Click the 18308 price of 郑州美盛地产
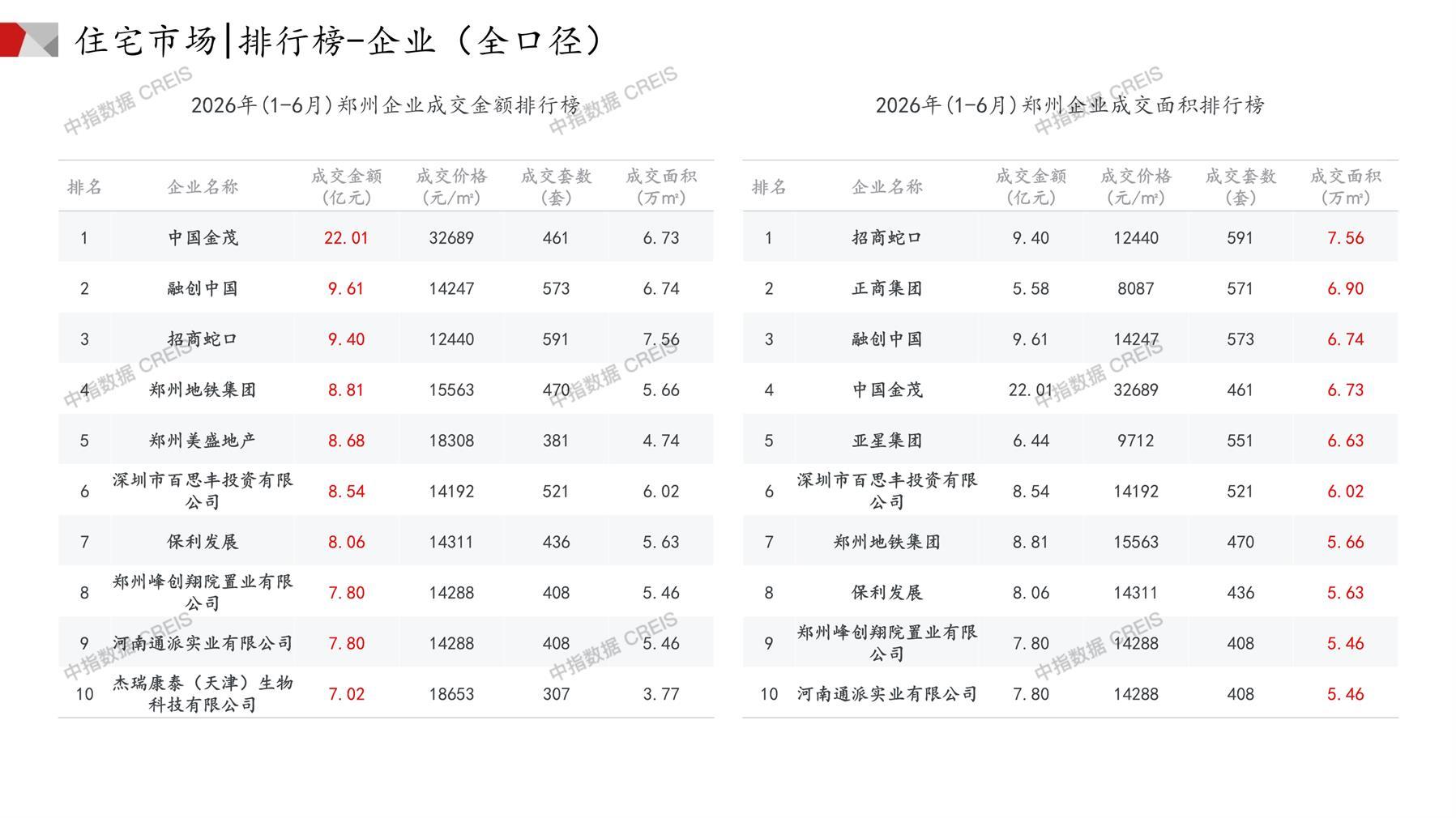 pyautogui.click(x=451, y=441)
